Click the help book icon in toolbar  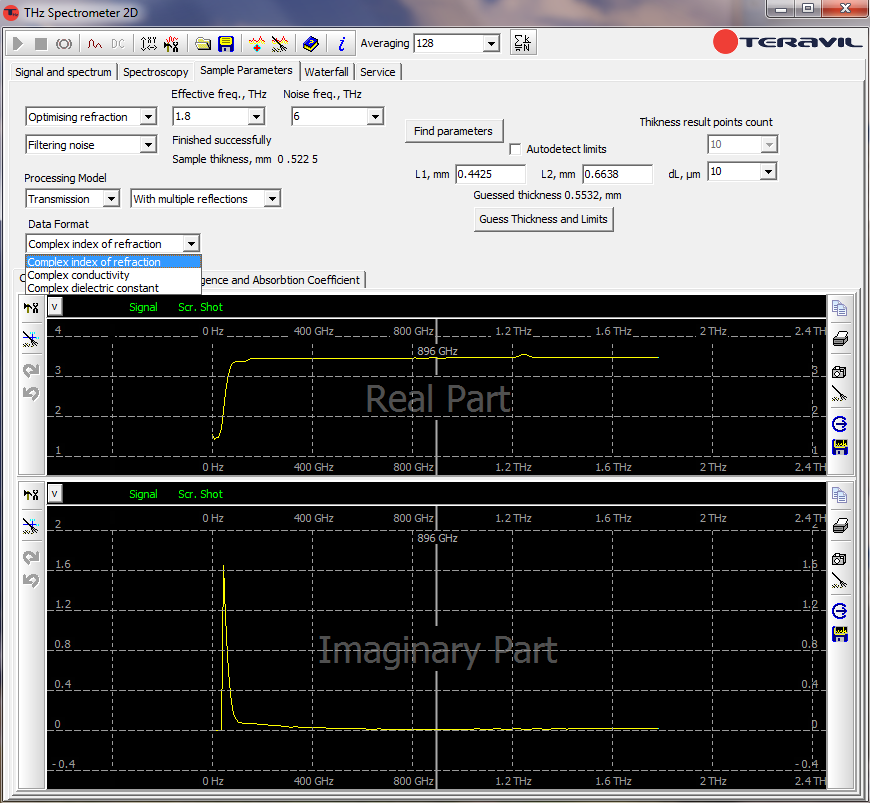pos(311,44)
